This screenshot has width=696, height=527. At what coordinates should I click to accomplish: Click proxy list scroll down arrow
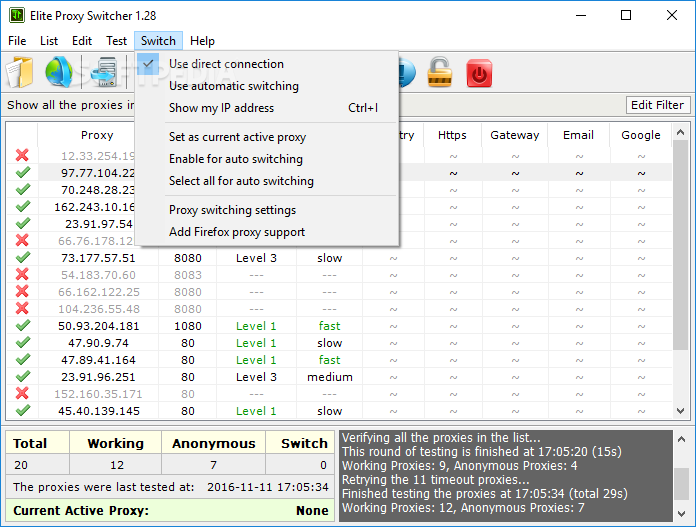click(x=680, y=411)
